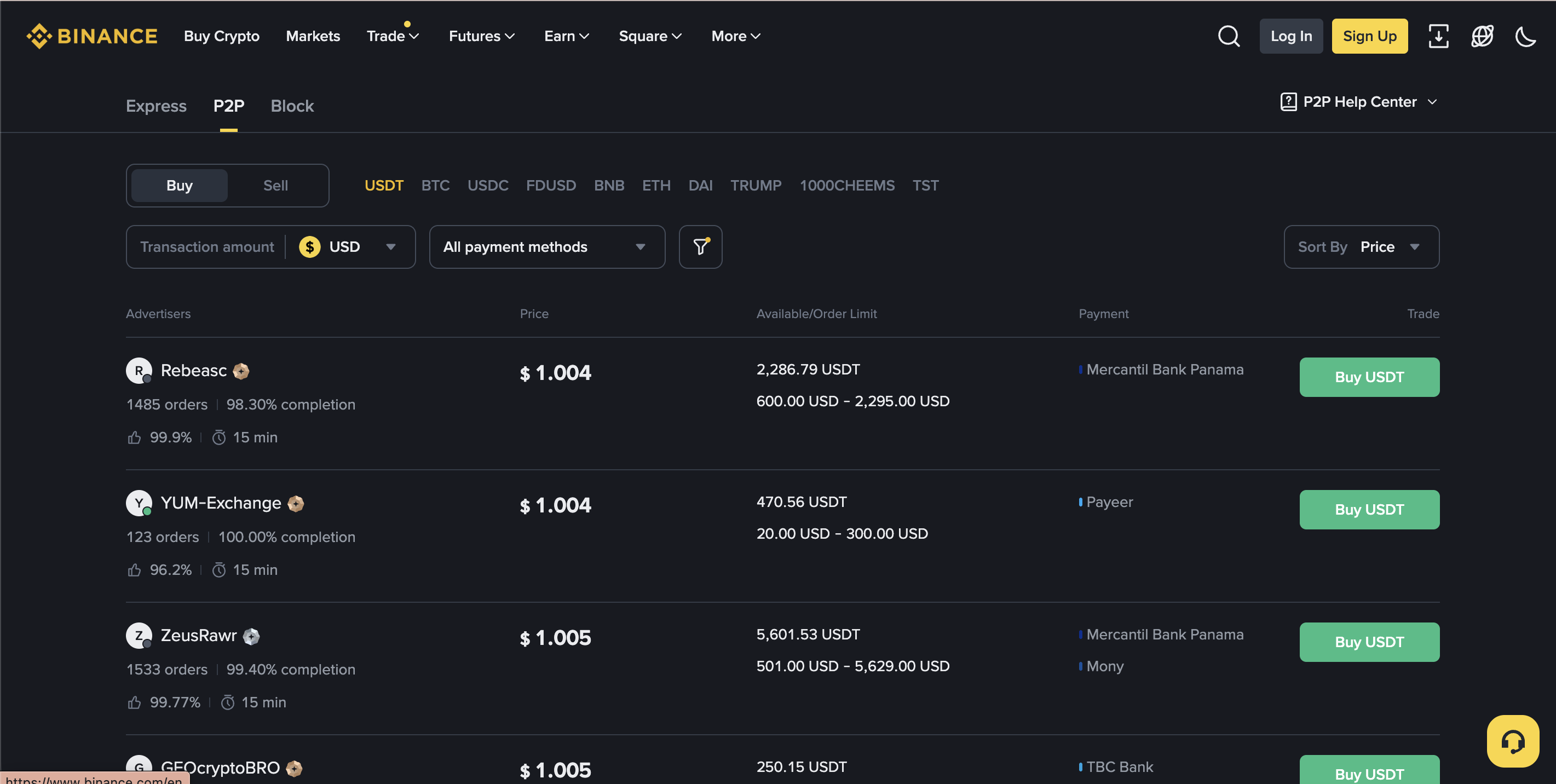This screenshot has width=1556, height=784.
Task: Open the ZeusRawr advertiser profile
Action: (198, 636)
